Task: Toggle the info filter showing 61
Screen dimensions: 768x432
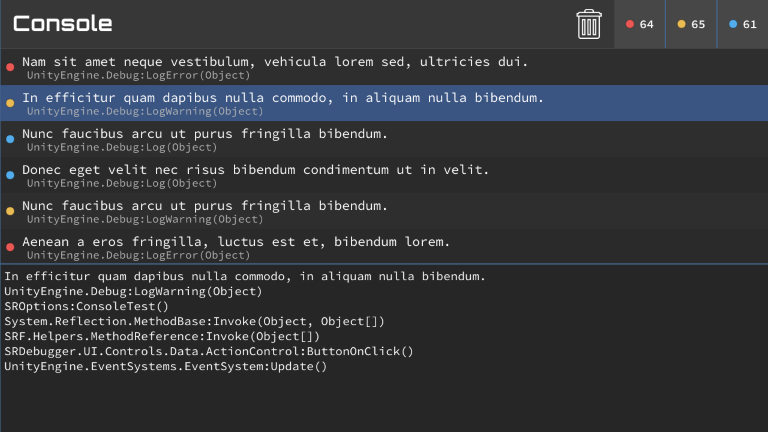Action: pyautogui.click(x=743, y=24)
